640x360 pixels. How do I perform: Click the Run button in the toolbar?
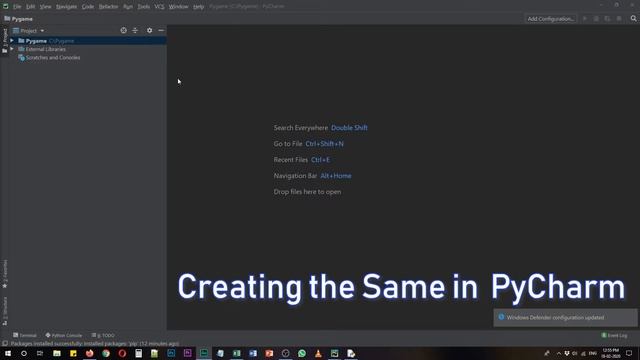pyautogui.click(x=584, y=19)
